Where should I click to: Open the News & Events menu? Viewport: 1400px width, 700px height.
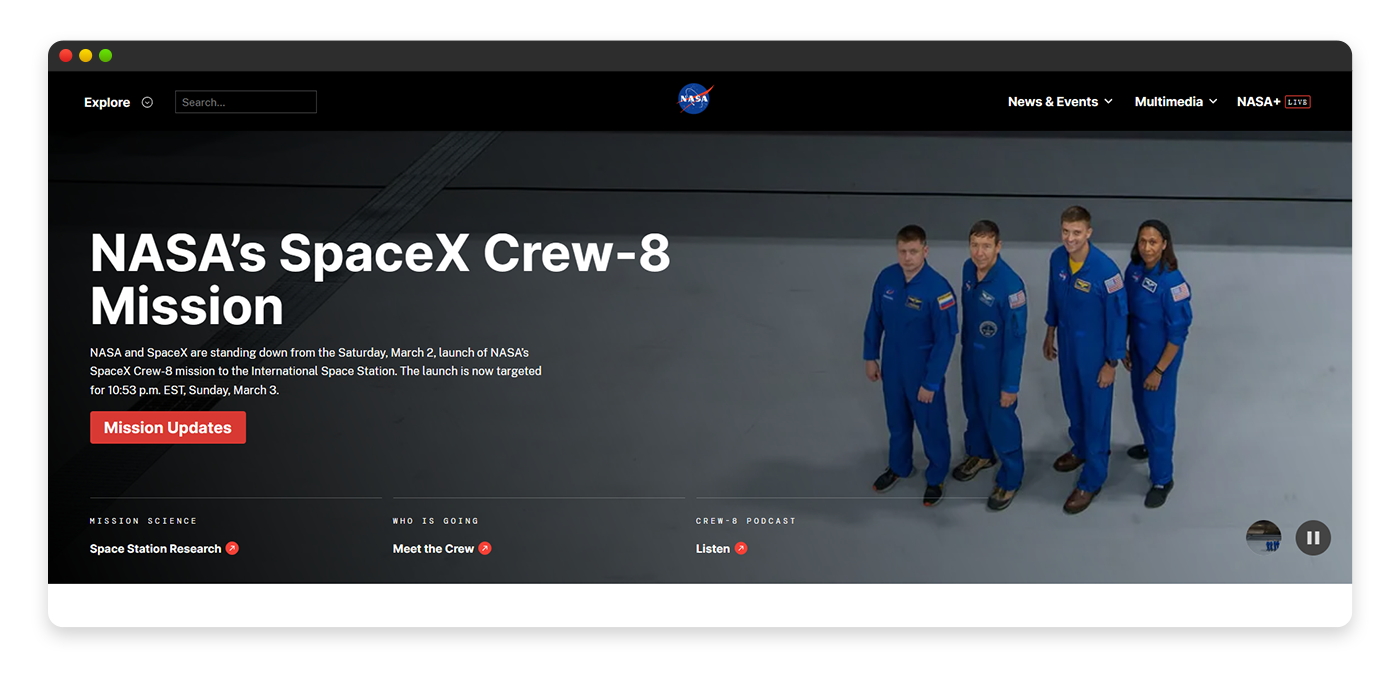tap(1053, 102)
